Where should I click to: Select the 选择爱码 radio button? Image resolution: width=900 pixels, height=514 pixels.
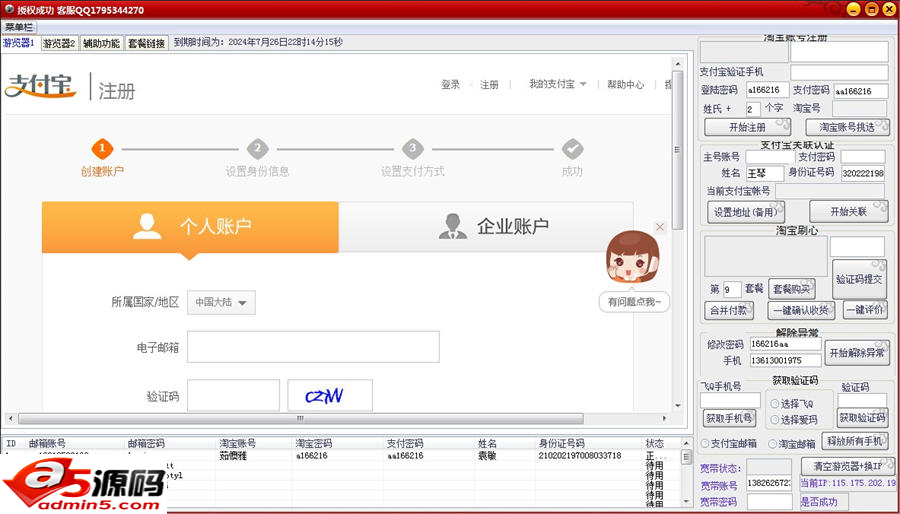[x=775, y=420]
